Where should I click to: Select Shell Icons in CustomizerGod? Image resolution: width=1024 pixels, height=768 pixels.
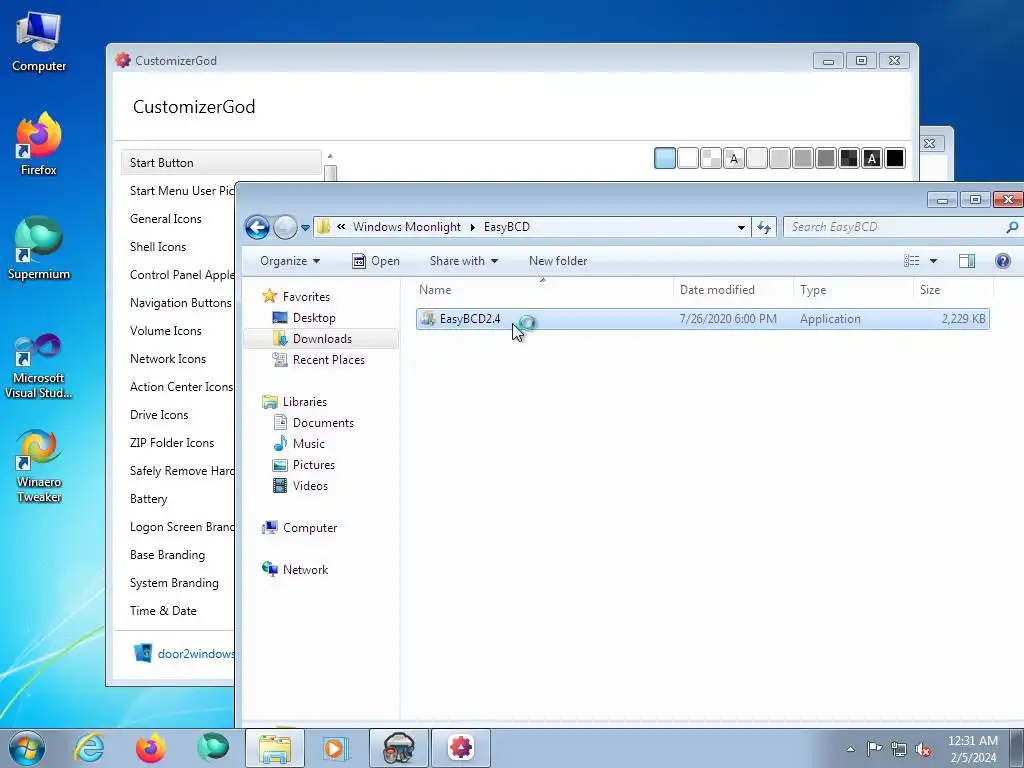(157, 247)
